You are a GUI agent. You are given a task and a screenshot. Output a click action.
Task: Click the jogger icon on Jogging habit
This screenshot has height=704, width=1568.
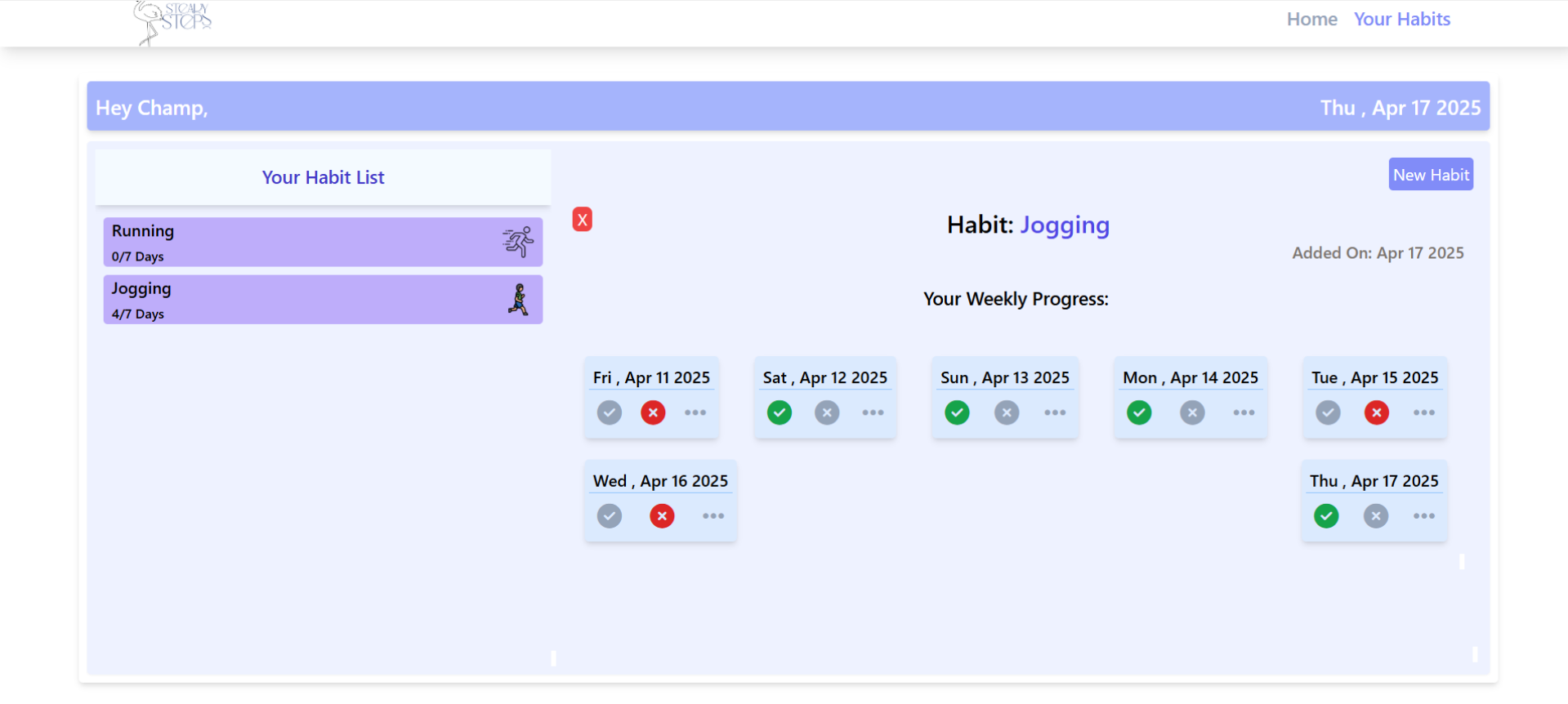coord(518,300)
